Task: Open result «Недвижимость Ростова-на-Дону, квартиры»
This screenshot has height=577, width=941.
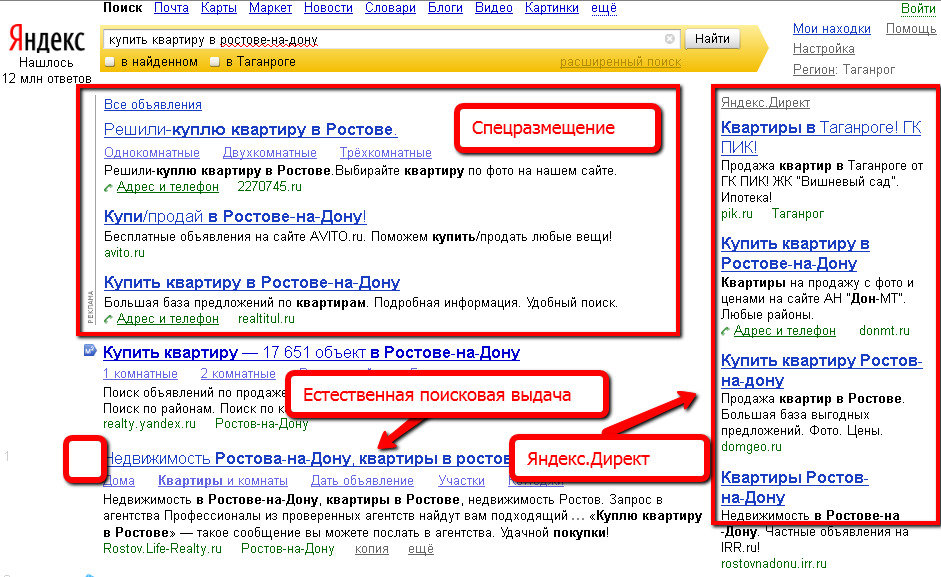Action: tap(309, 459)
